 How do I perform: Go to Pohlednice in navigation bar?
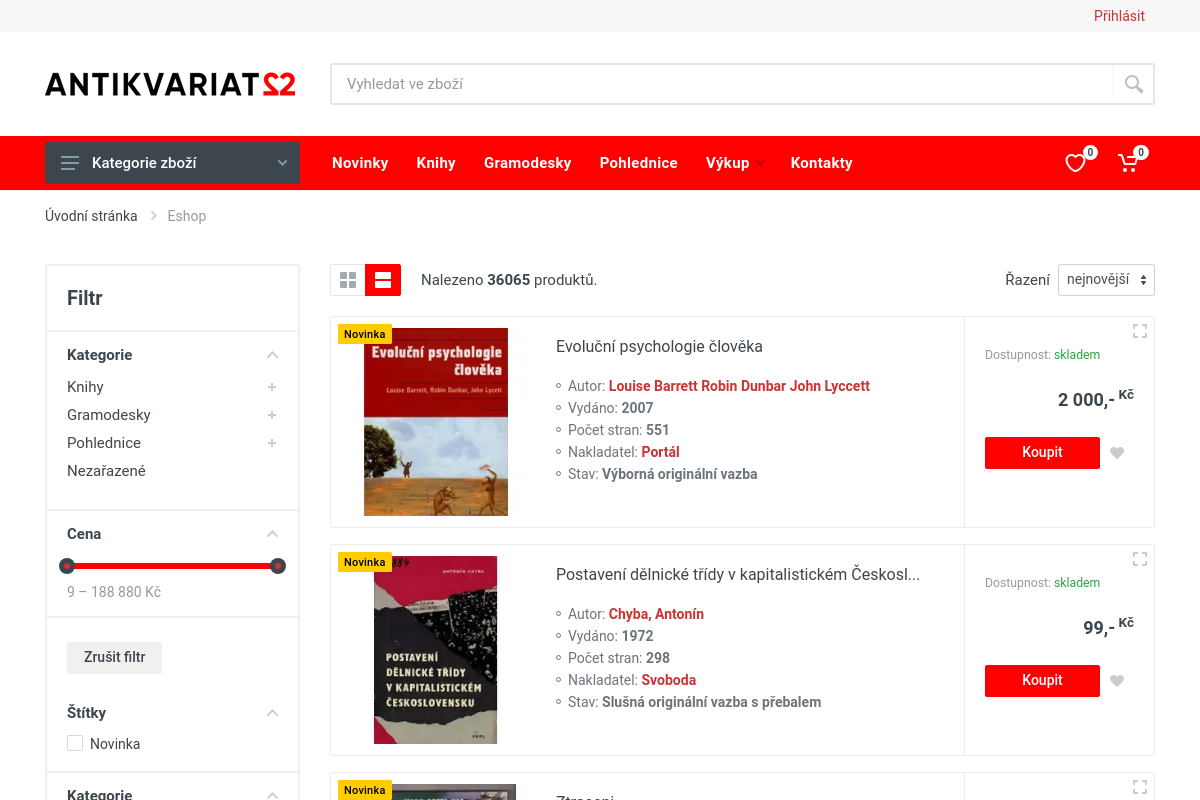pyautogui.click(x=639, y=163)
